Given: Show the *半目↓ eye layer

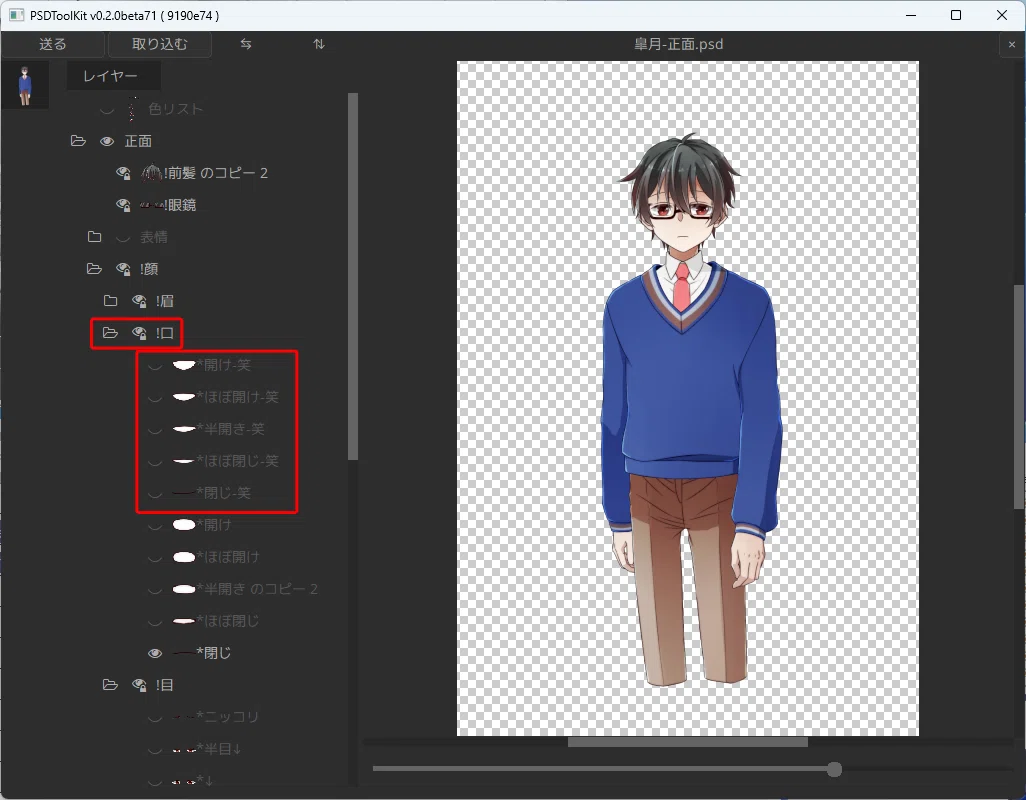Looking at the screenshot, I should point(154,750).
